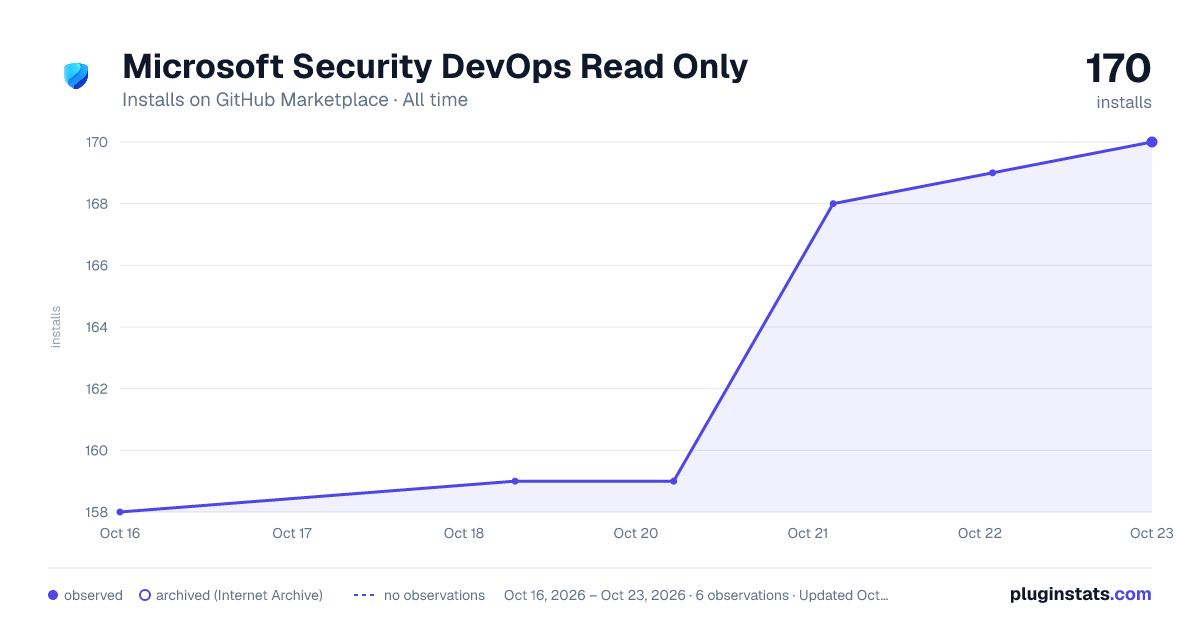This screenshot has width=1200, height=630.
Task: Click the 'Oct 21' x-axis label
Action: 808,533
